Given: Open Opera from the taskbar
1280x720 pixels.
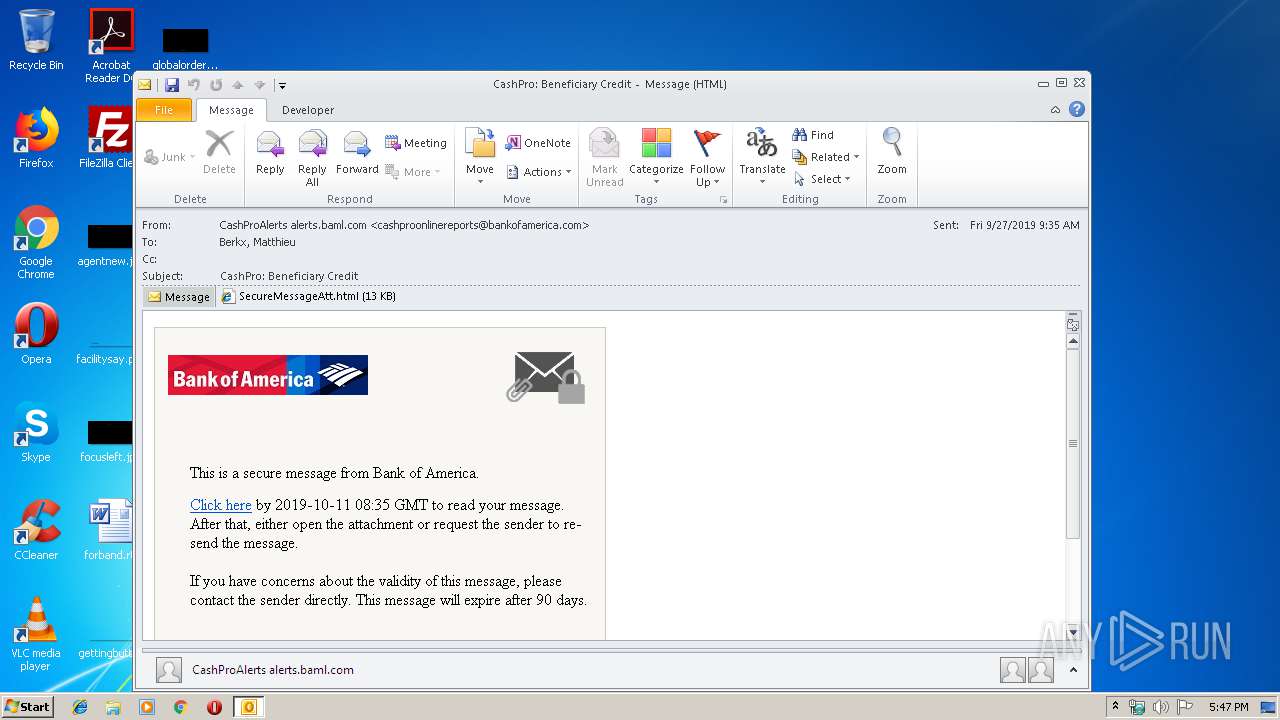Looking at the screenshot, I should pyautogui.click(x=214, y=707).
